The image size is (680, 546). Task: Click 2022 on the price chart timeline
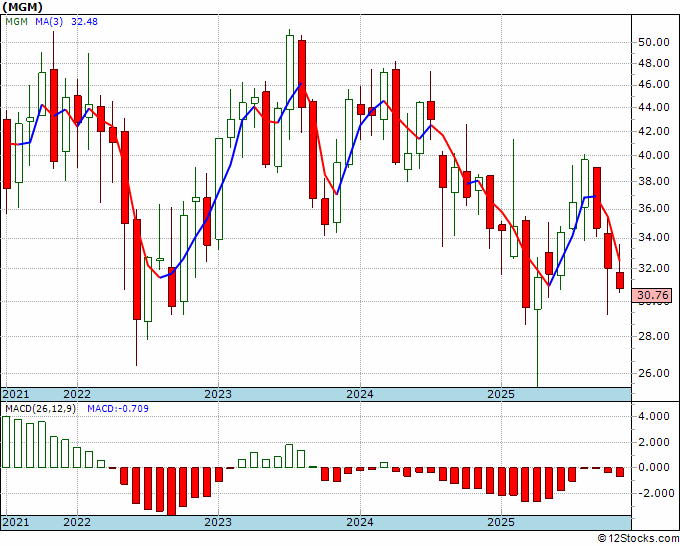pyautogui.click(x=77, y=394)
